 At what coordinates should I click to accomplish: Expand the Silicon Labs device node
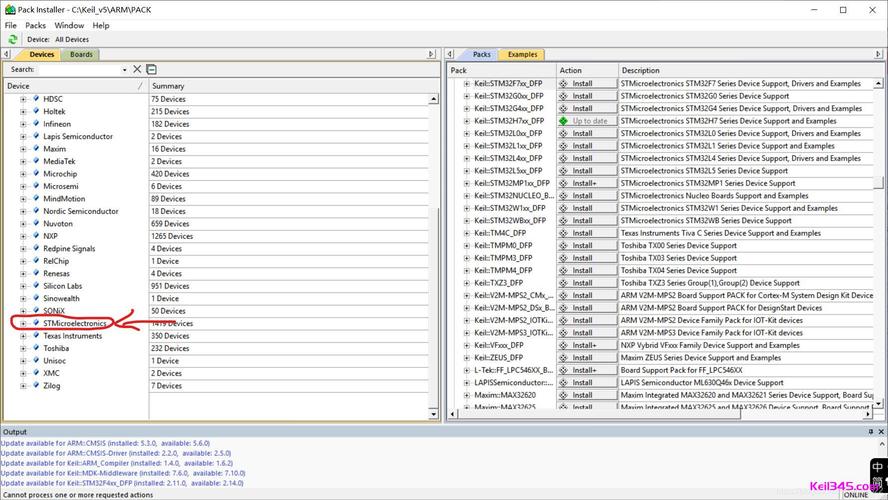[x=23, y=286]
